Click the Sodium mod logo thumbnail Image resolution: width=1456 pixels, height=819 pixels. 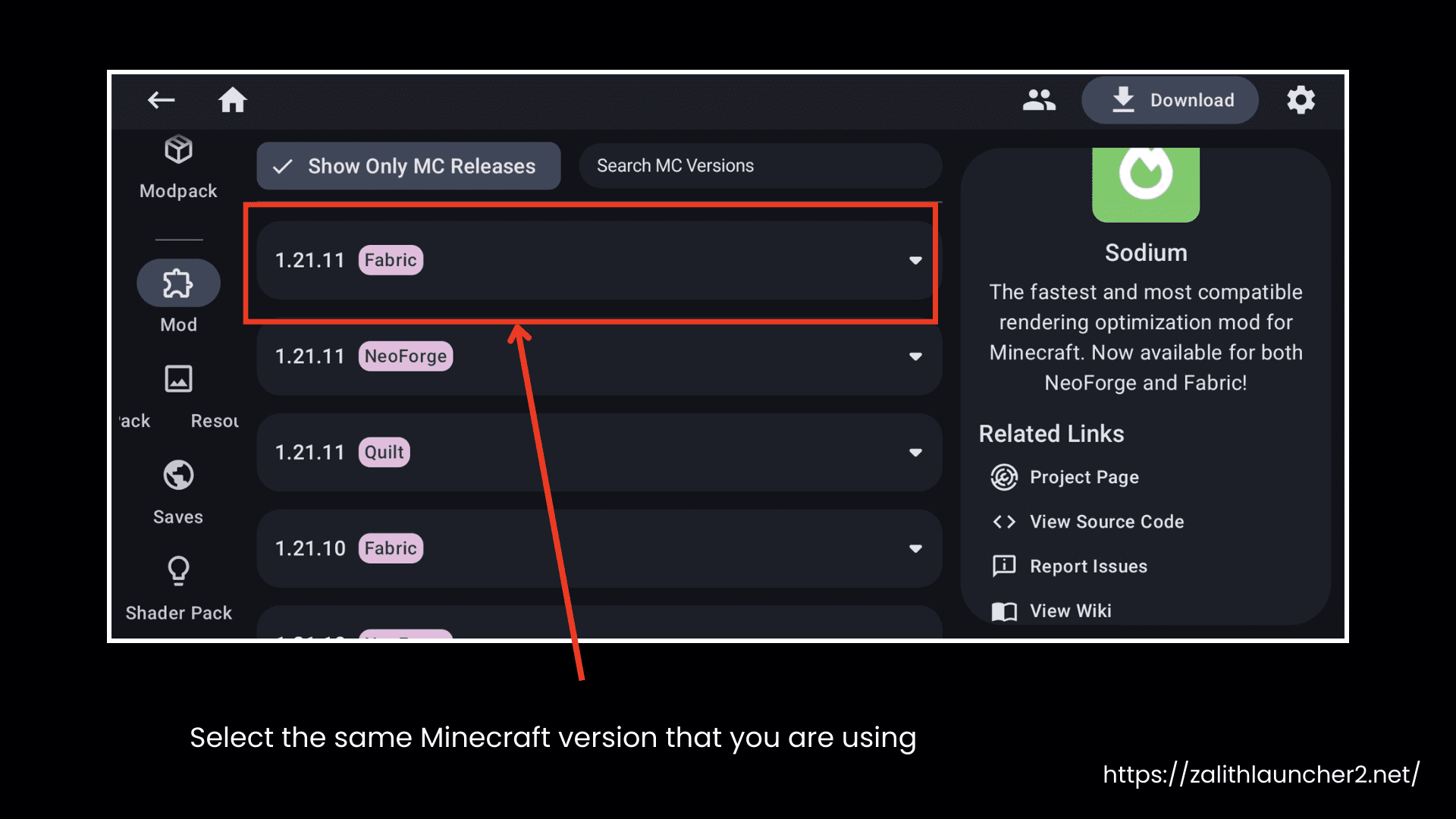tap(1146, 185)
